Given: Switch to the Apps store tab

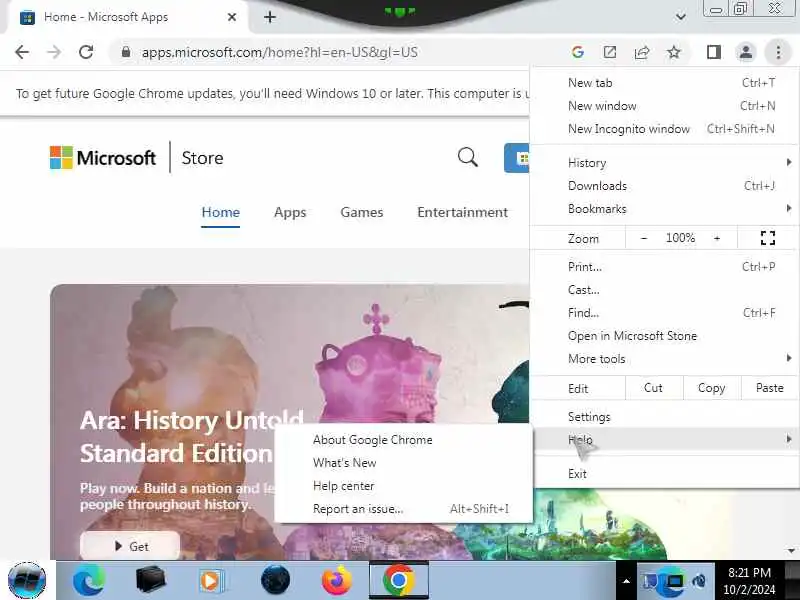Looking at the screenshot, I should click(290, 212).
